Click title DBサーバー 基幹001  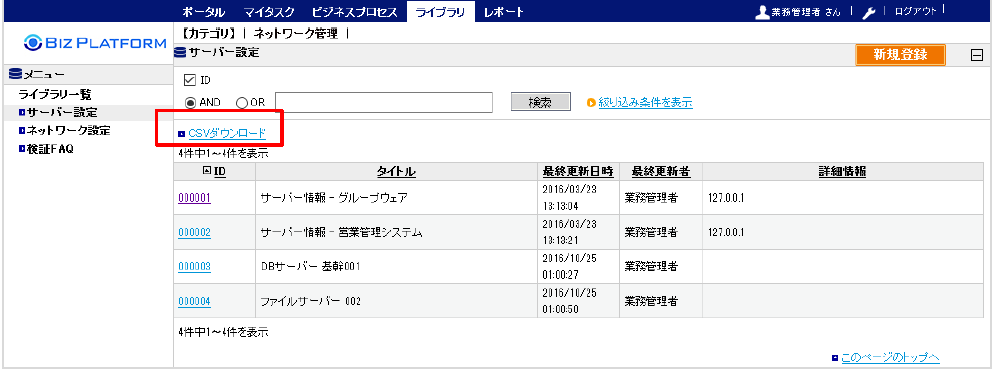tap(310, 267)
